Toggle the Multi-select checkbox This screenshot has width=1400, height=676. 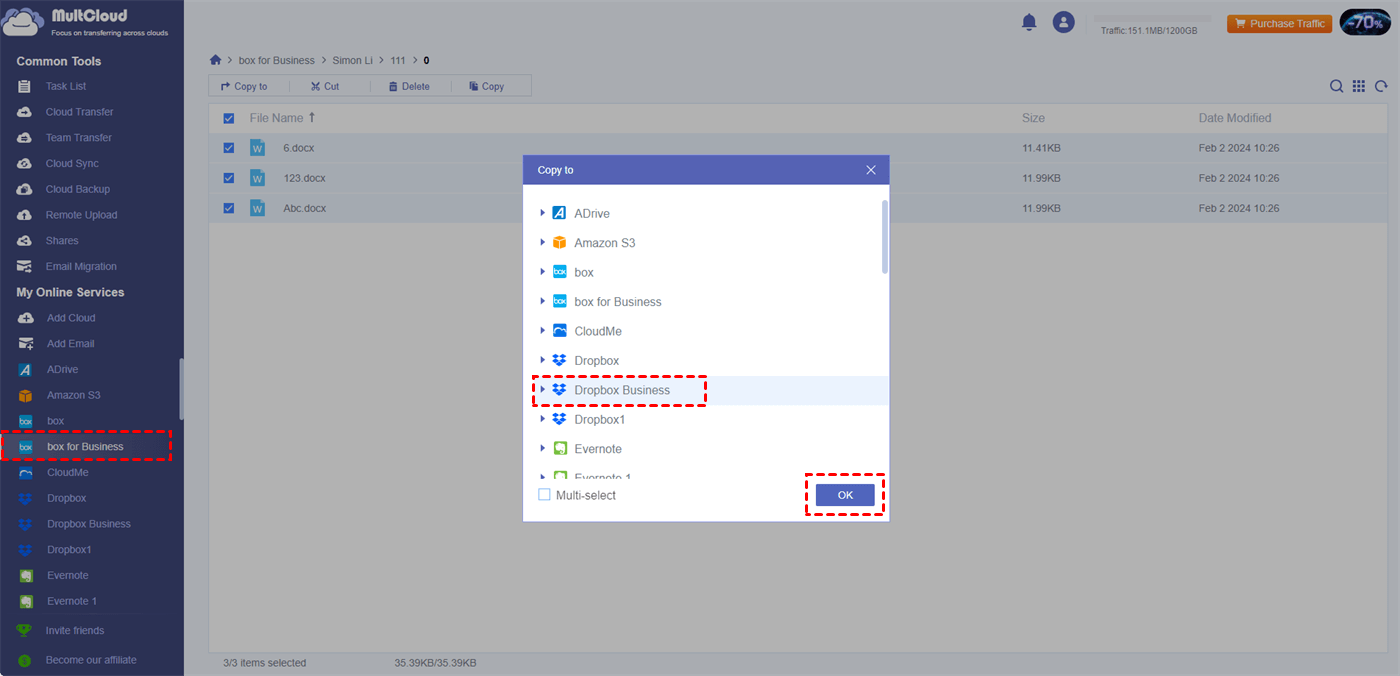pos(544,494)
